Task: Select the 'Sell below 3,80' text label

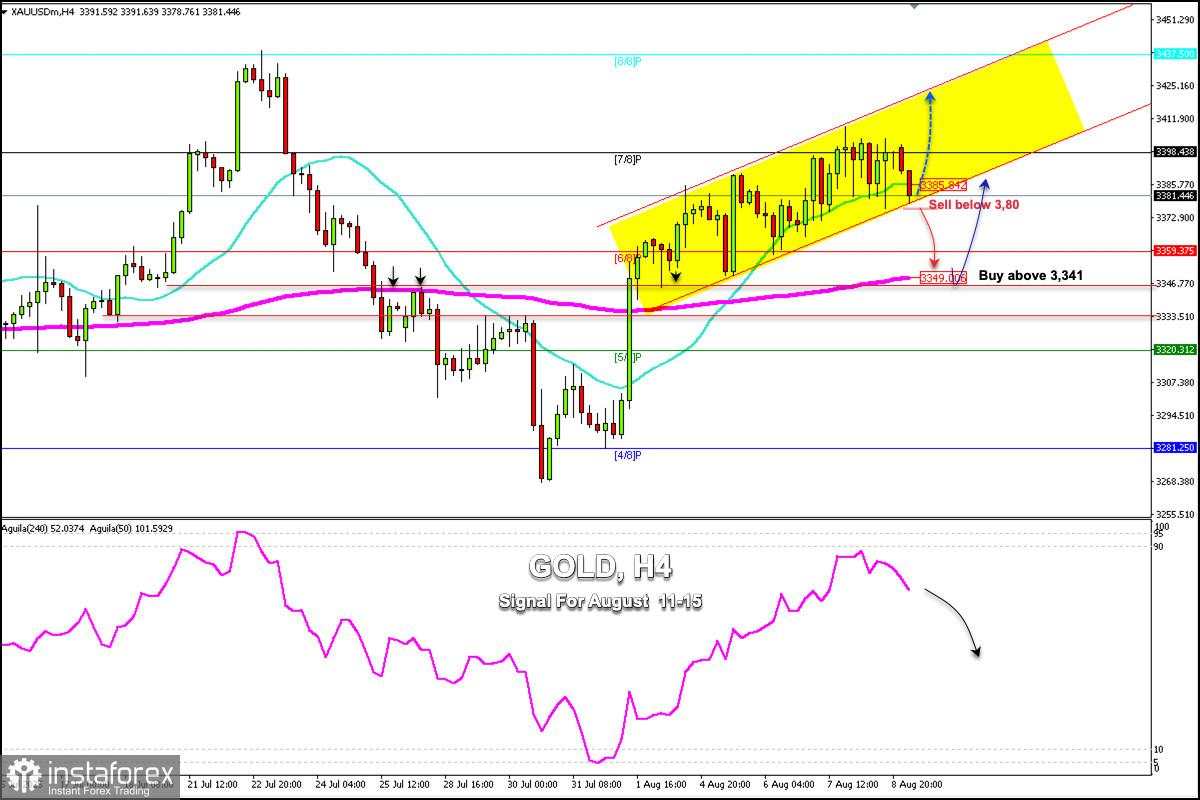Action: click(x=974, y=204)
